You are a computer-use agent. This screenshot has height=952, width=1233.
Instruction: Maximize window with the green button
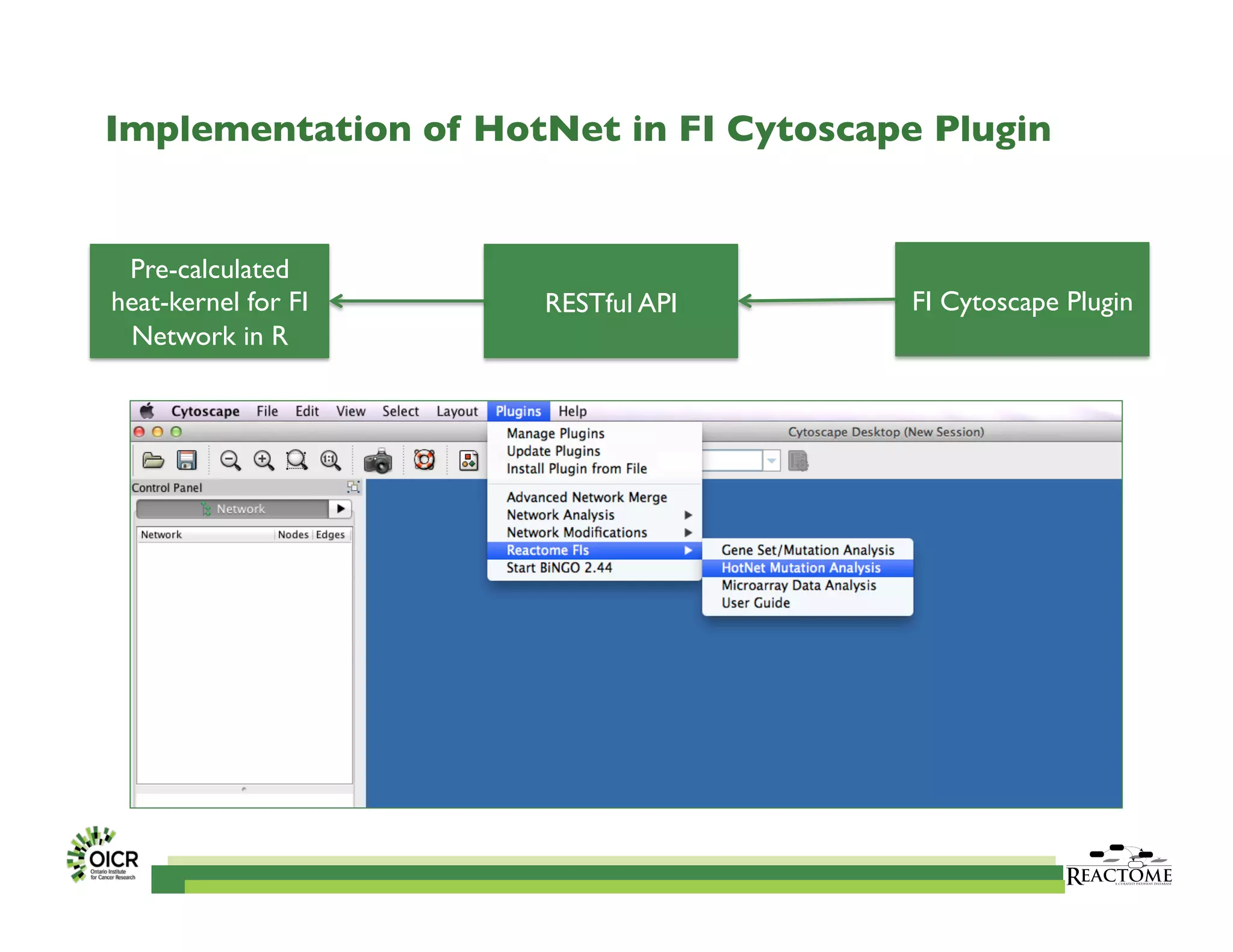tap(176, 432)
